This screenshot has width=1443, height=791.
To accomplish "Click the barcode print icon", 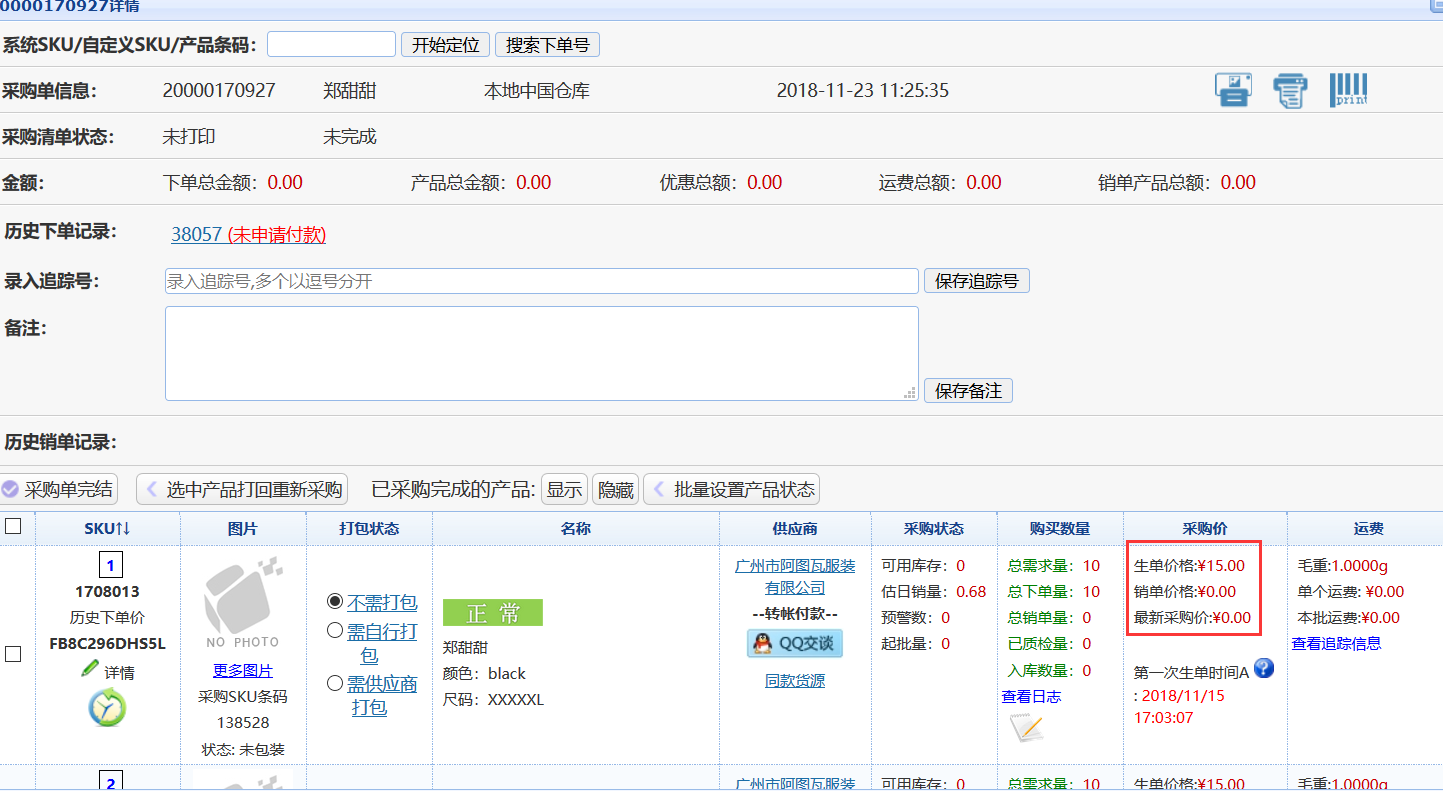I will (x=1348, y=90).
